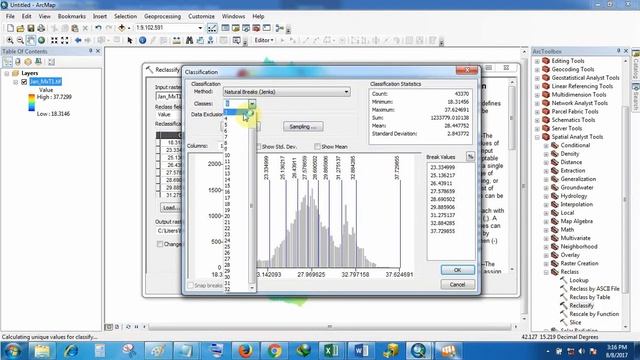
Task: Open the Sampling settings button
Action: point(303,127)
